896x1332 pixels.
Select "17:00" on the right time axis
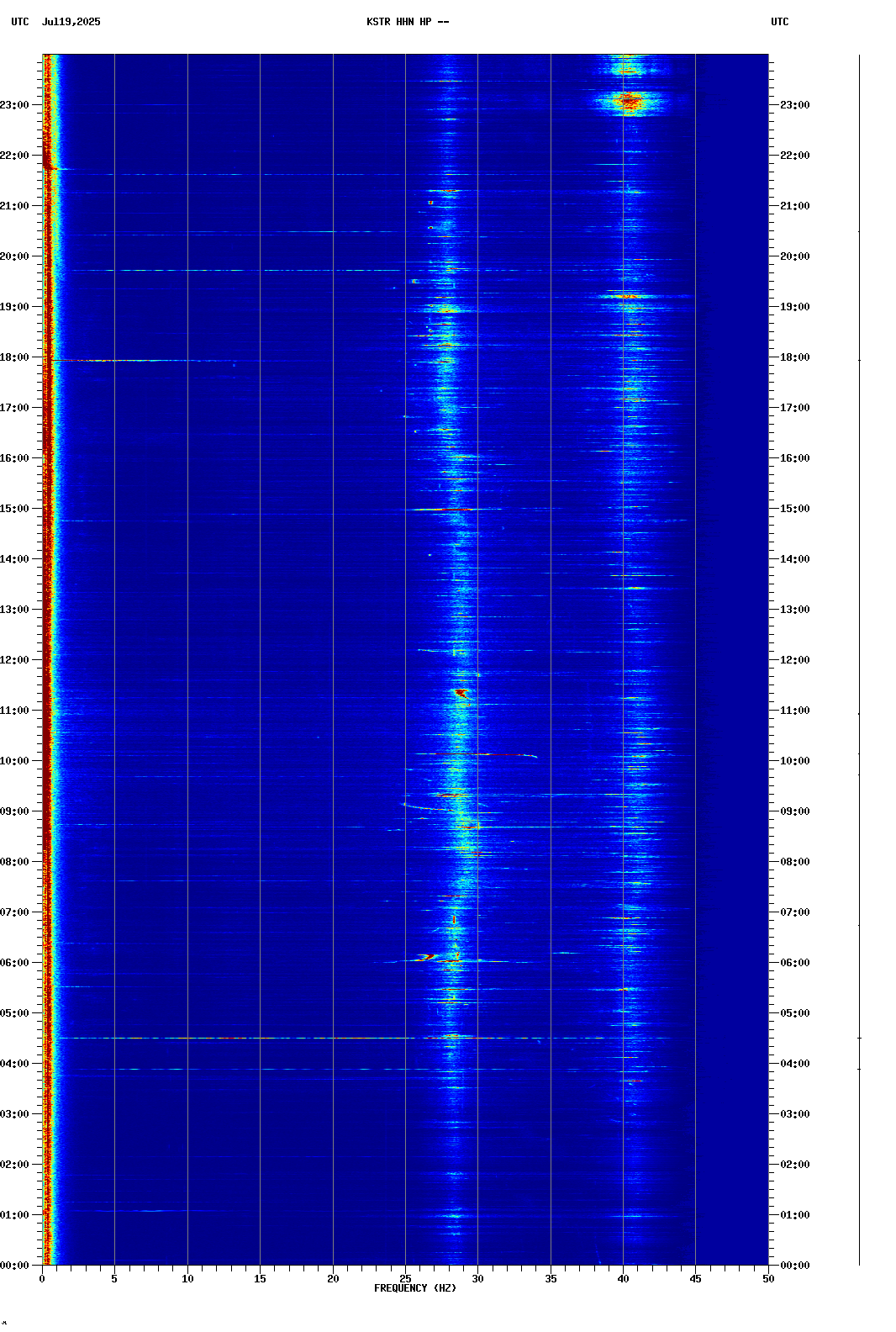(795, 408)
